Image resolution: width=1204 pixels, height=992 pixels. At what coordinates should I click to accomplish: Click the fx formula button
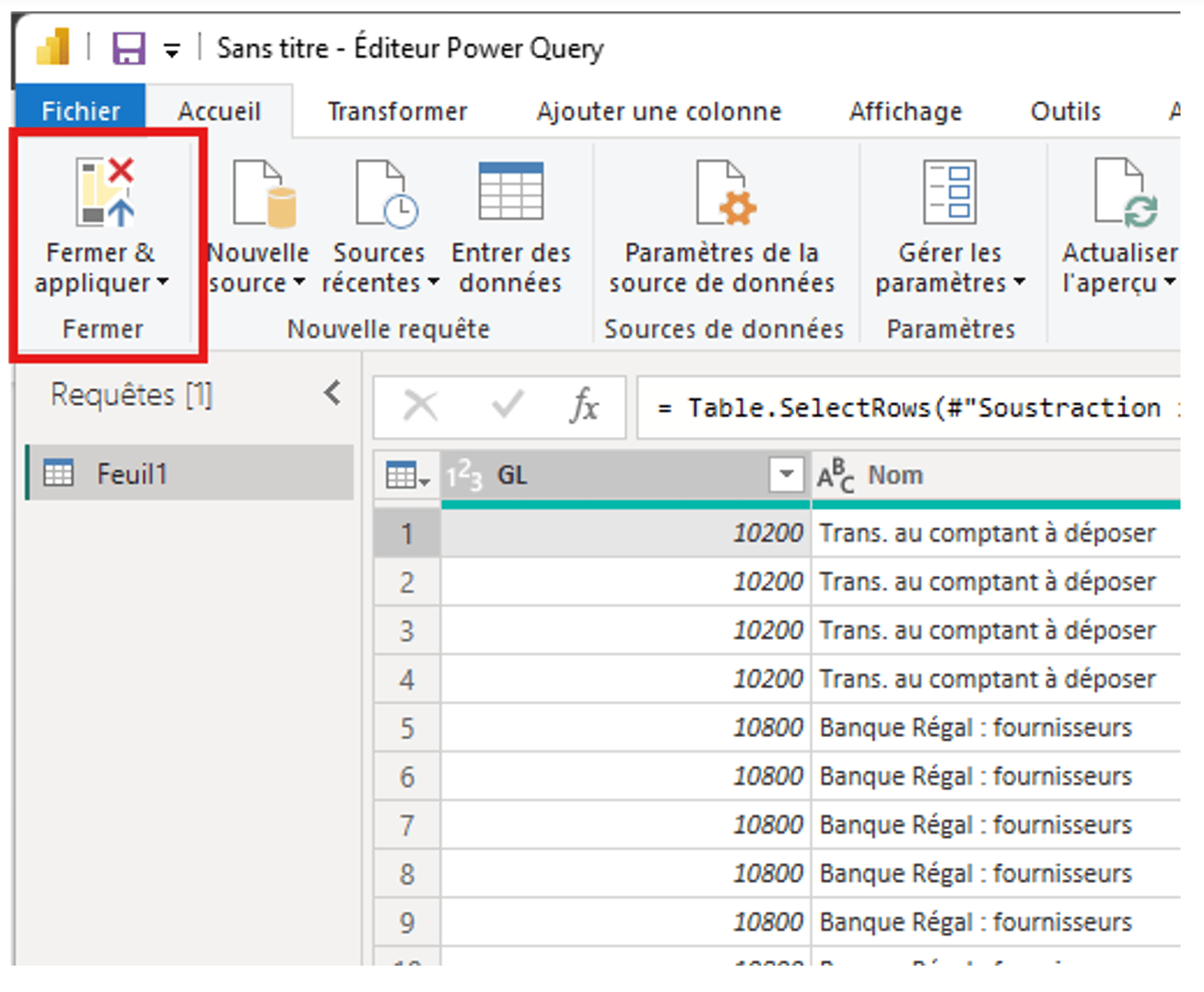[x=583, y=407]
